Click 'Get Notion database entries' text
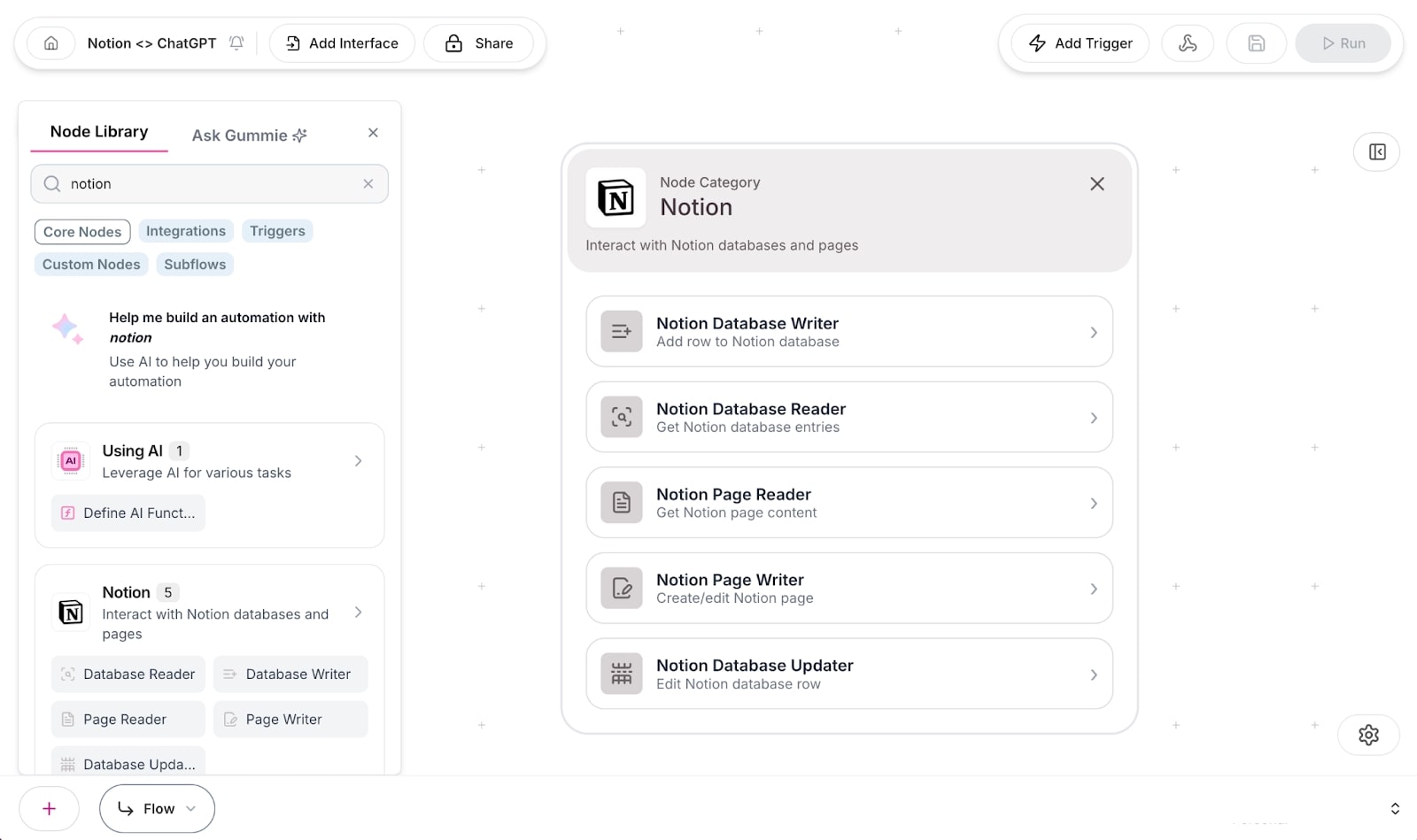Screen dimensions: 1417x840 [x=747, y=428]
